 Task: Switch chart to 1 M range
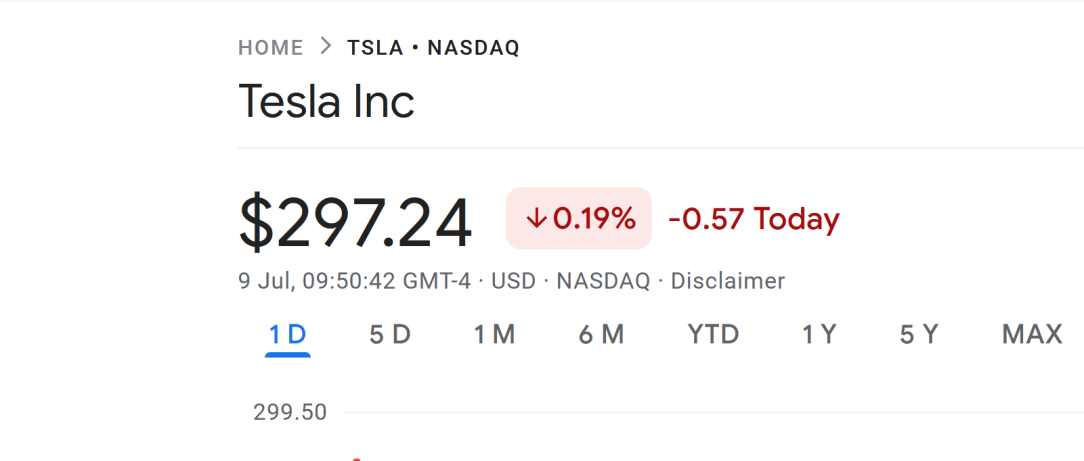pos(494,335)
